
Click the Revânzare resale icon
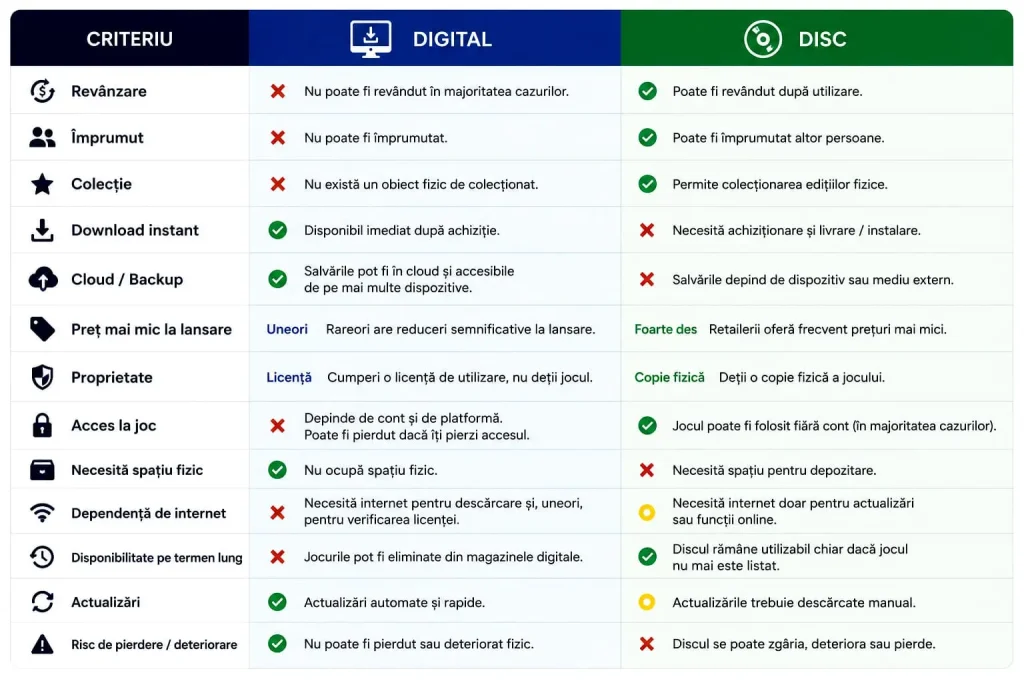pyautogui.click(x=42, y=91)
